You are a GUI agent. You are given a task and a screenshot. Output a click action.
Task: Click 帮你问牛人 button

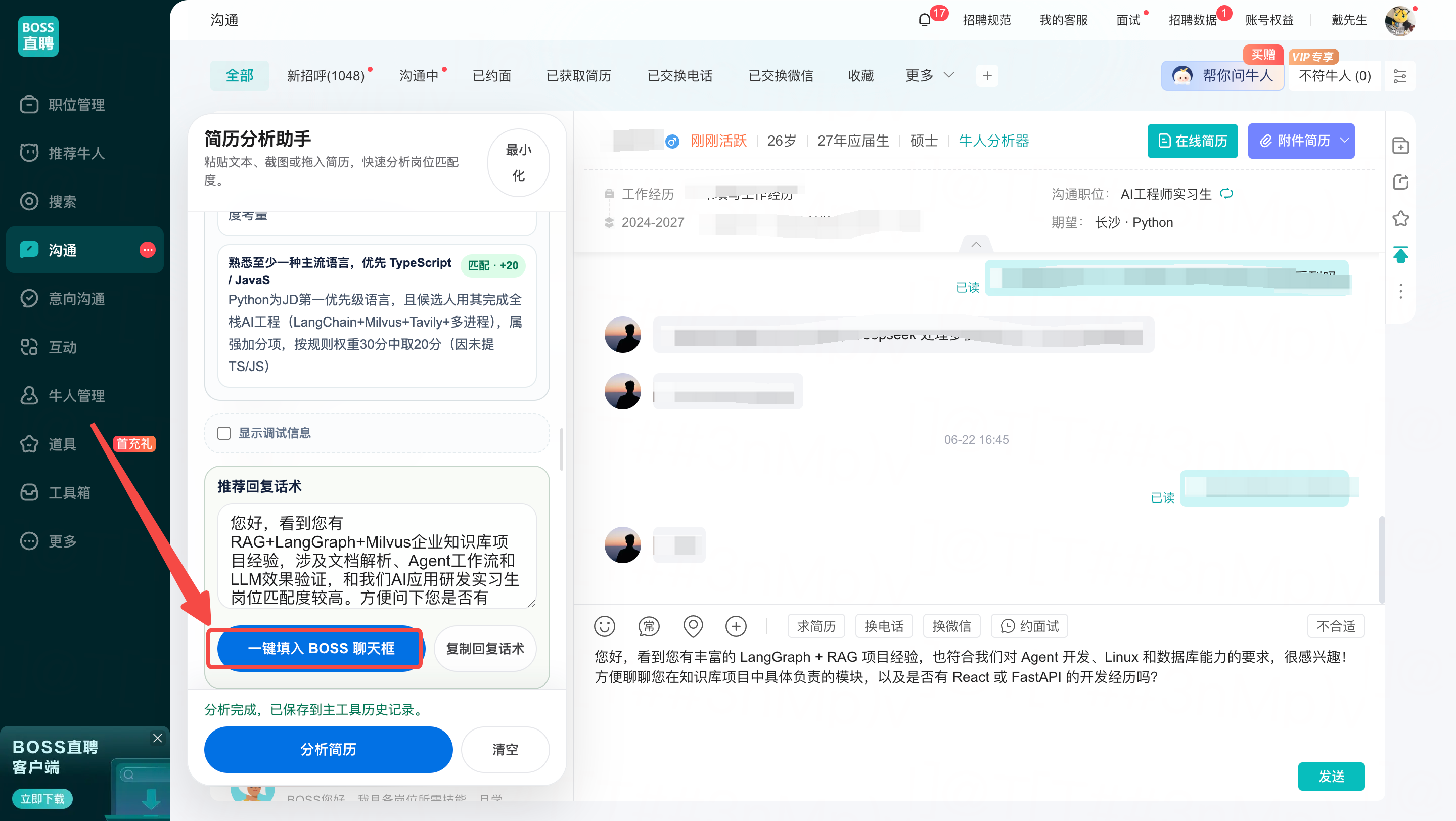click(1222, 76)
